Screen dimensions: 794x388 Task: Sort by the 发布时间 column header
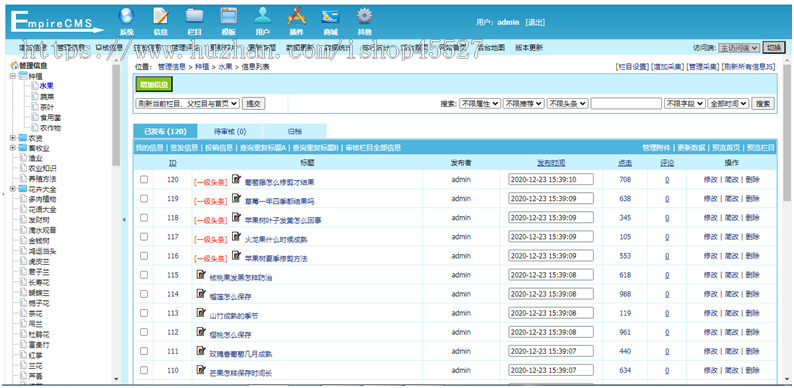pos(551,163)
